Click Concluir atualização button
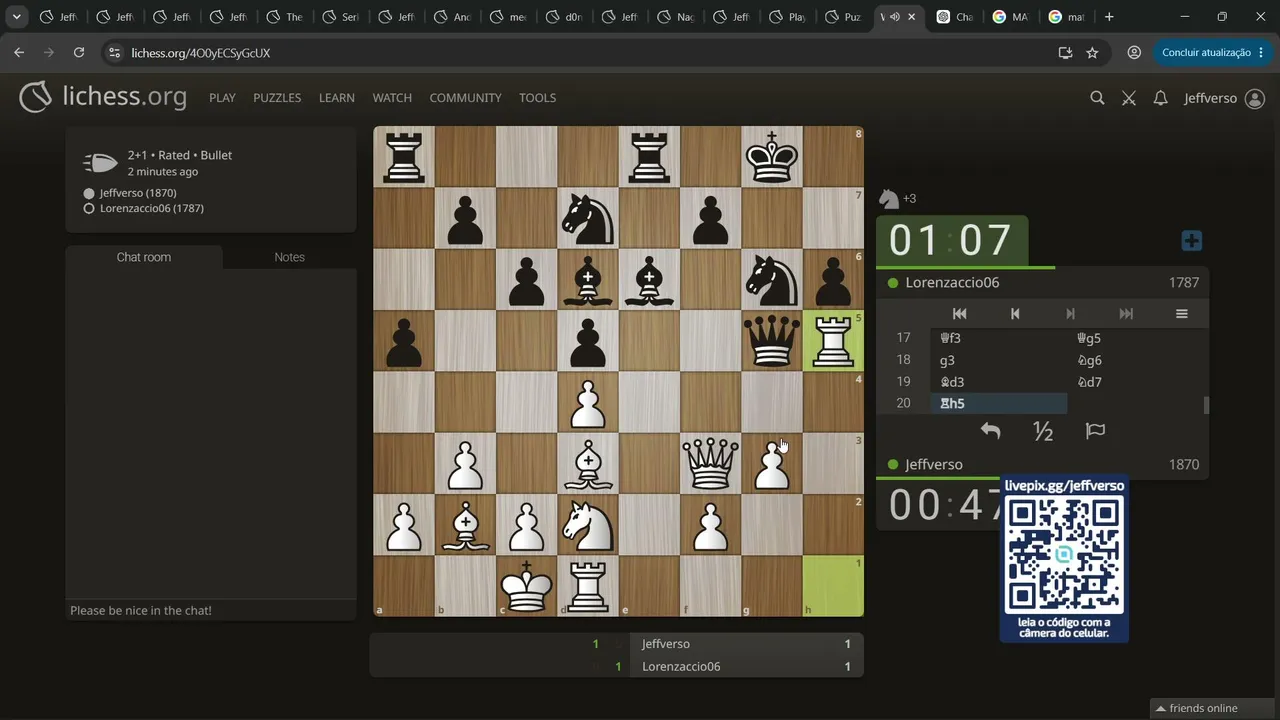 point(1212,52)
